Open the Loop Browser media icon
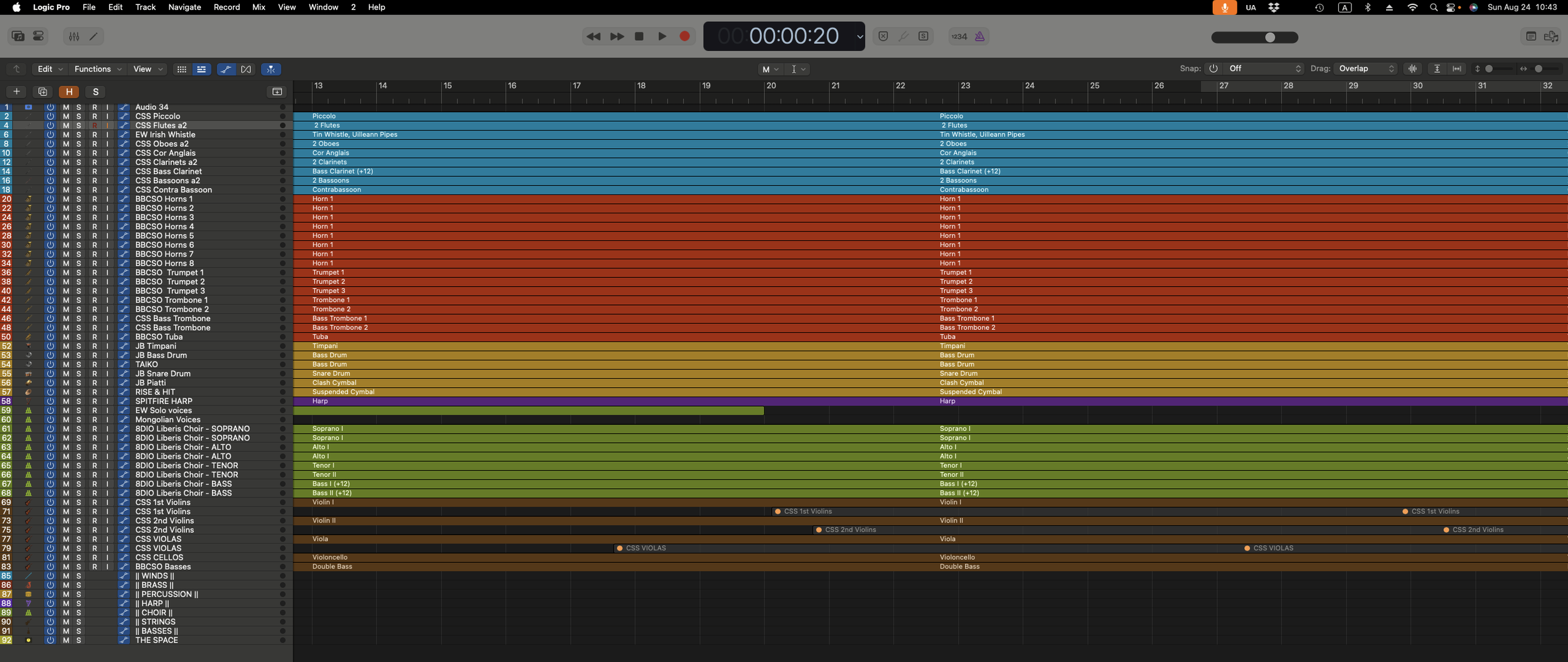1568x662 pixels. (1551, 36)
